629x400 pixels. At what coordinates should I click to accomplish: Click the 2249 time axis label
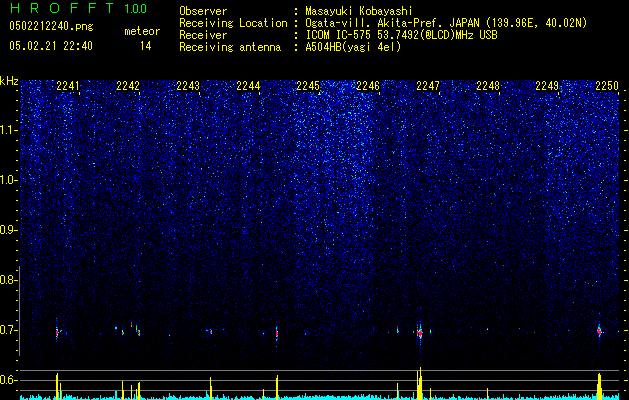pos(547,86)
